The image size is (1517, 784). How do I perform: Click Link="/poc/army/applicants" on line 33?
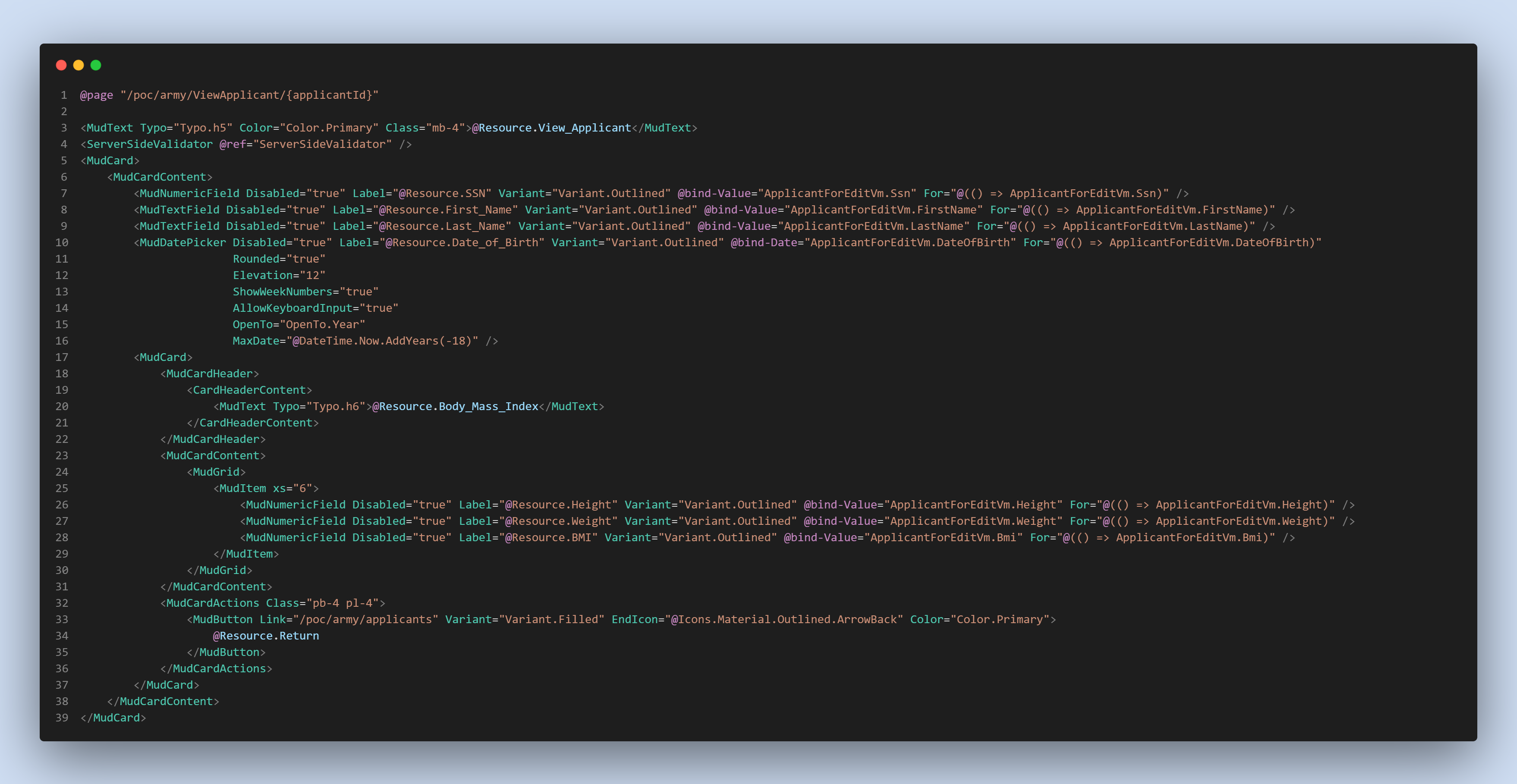(349, 620)
